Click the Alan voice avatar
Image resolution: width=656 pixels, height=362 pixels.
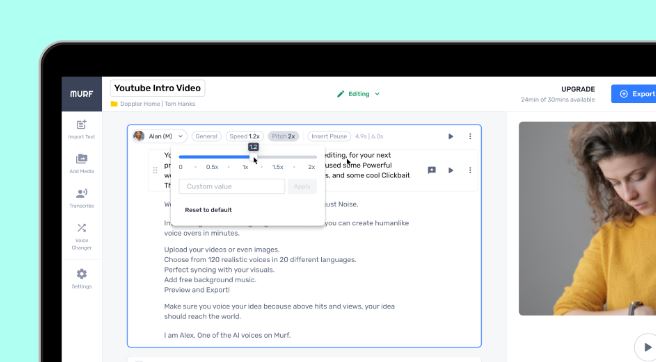pos(139,136)
